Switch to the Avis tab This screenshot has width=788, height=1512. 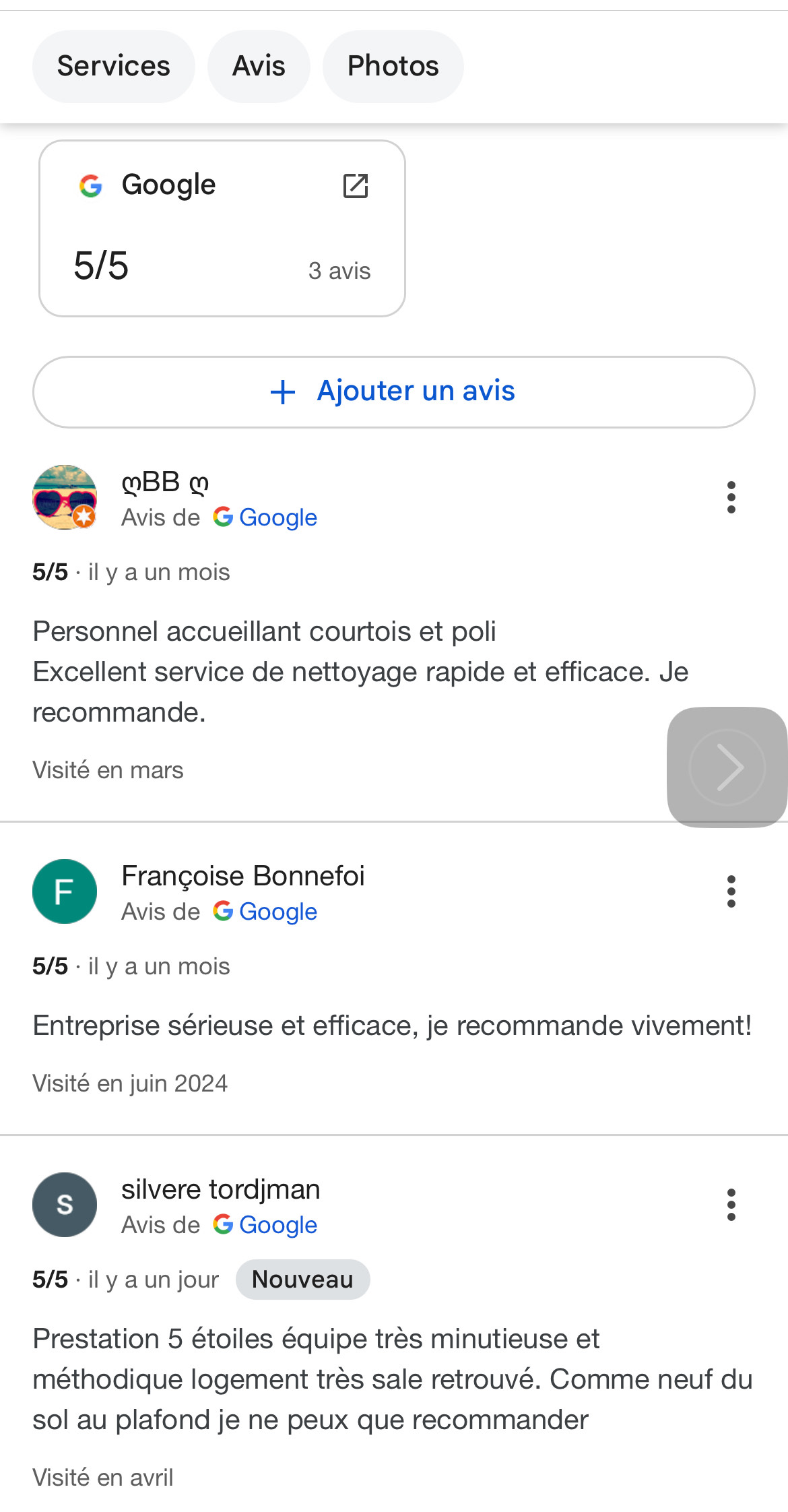point(259,67)
